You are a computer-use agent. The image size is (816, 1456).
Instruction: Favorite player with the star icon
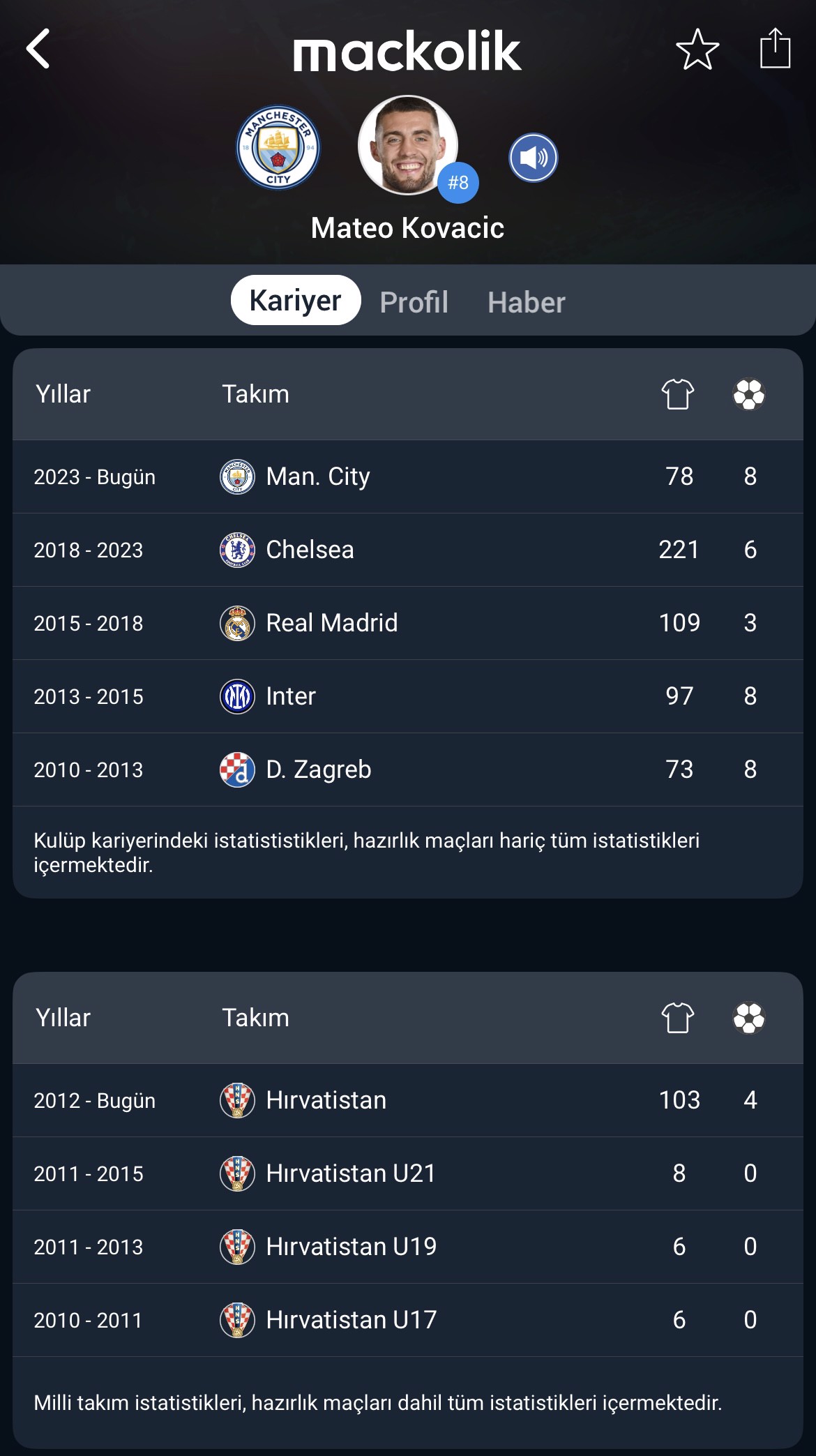pos(697,50)
